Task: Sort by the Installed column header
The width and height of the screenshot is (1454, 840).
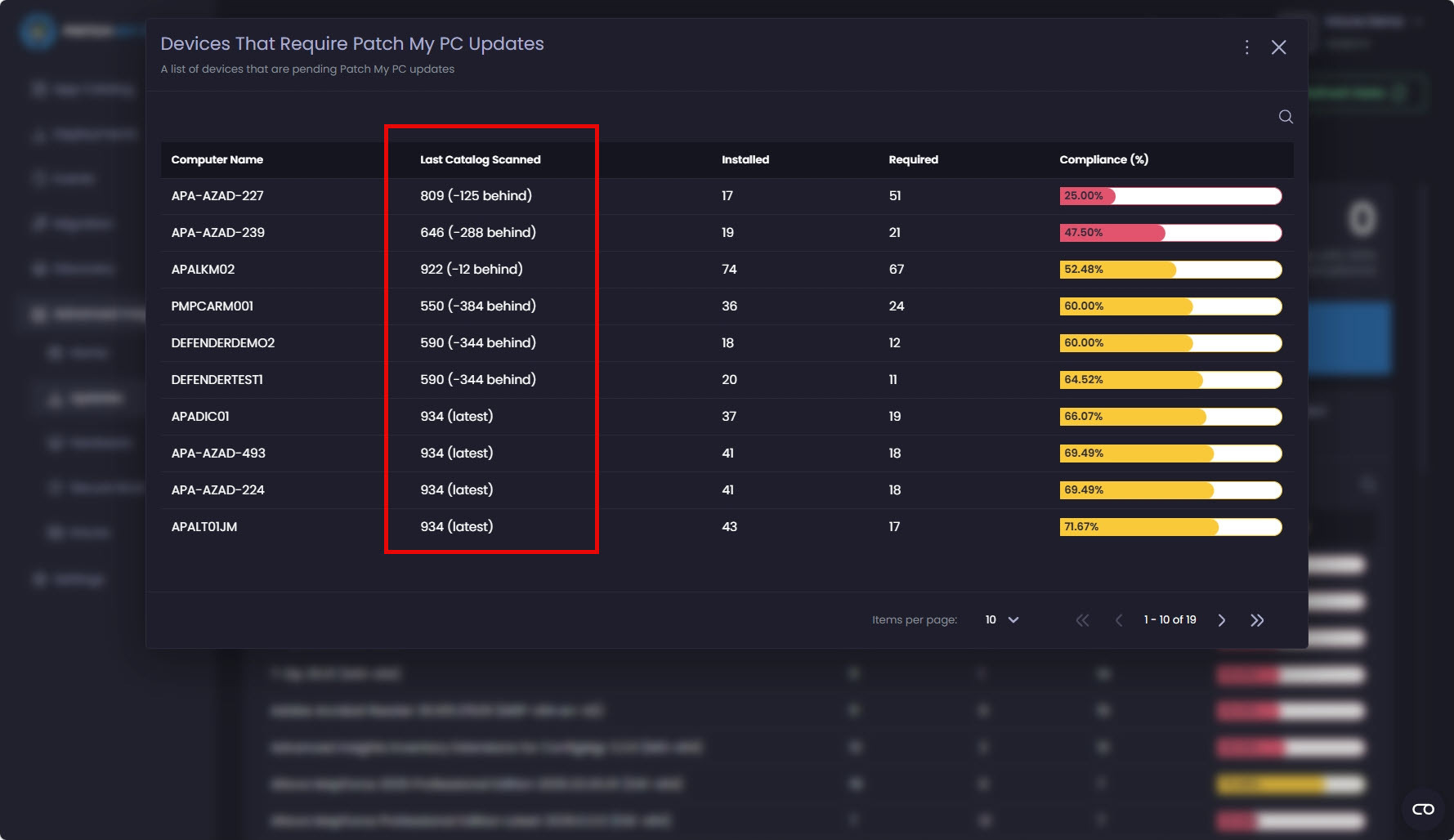Action: click(745, 159)
